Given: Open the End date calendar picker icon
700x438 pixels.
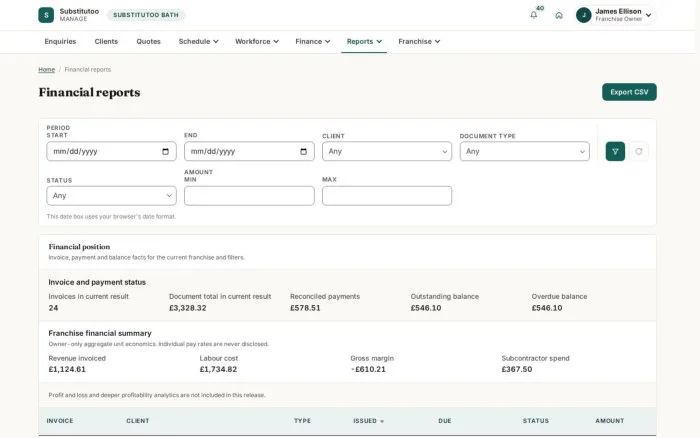Looking at the screenshot, I should tap(304, 151).
